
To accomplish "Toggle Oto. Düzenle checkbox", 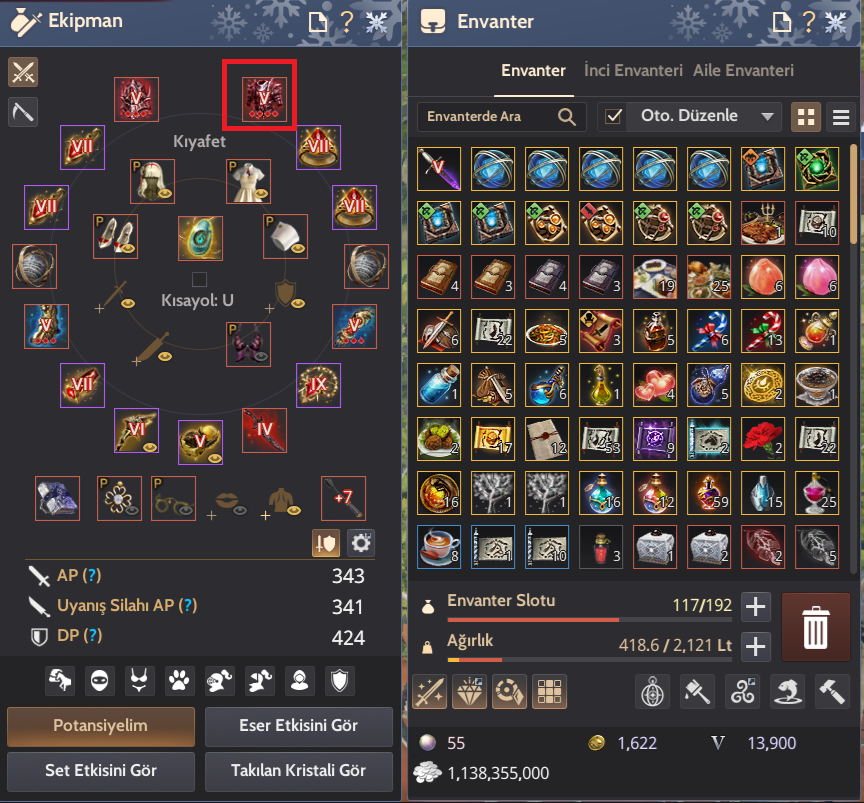I will pos(613,116).
